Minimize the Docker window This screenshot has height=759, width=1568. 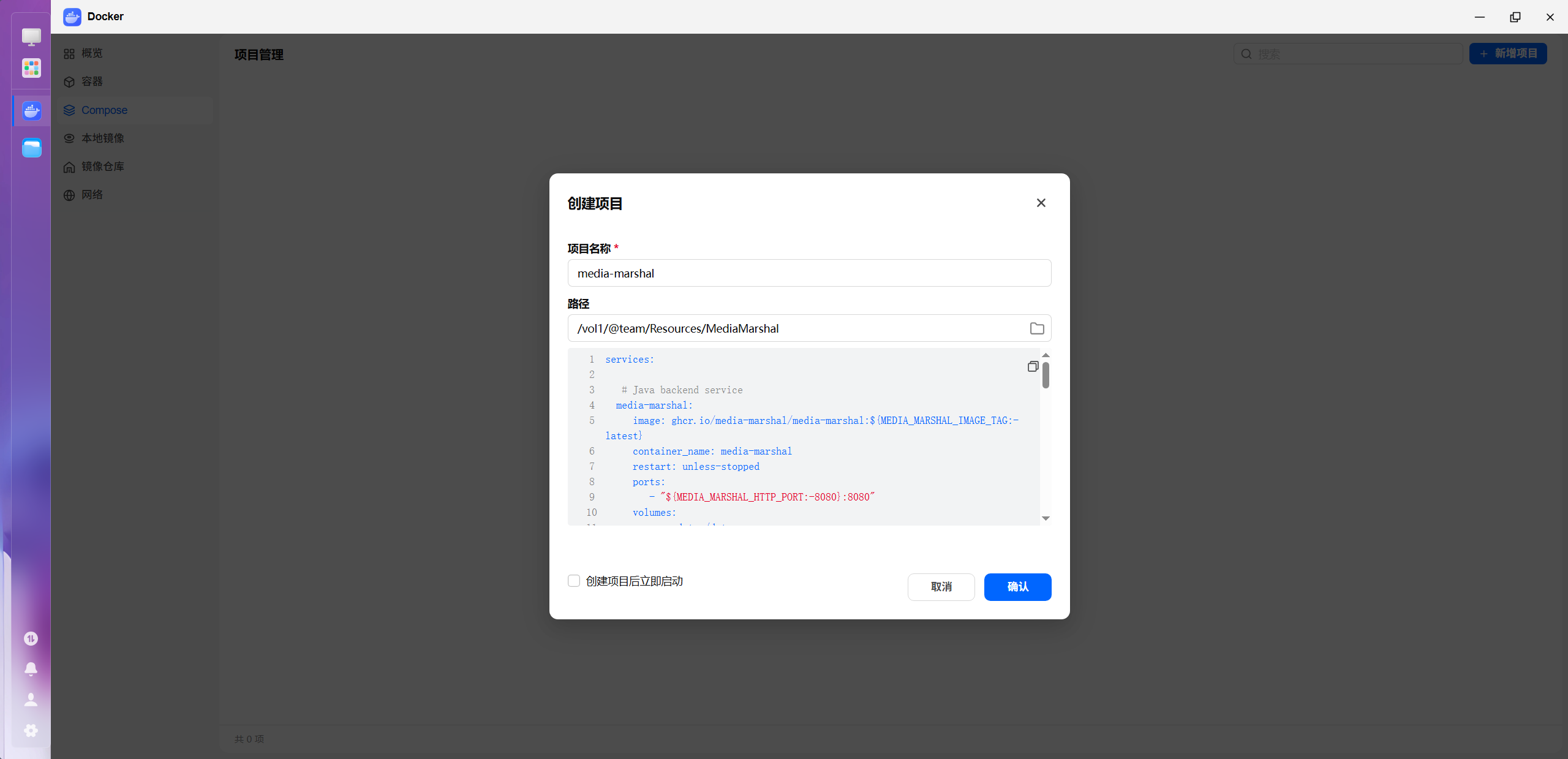tap(1480, 17)
